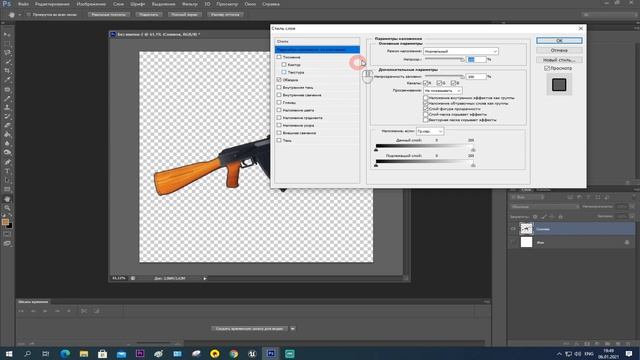Open the Окно menu
This screenshot has height=360, width=640.
(250, 4)
